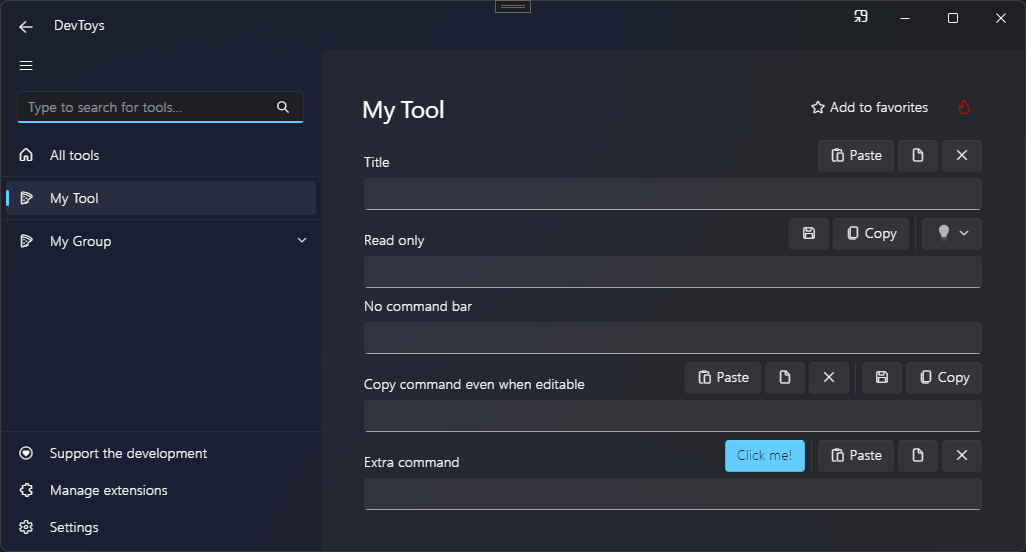1026x552 pixels.
Task: Click the Title text input
Action: coord(673,194)
